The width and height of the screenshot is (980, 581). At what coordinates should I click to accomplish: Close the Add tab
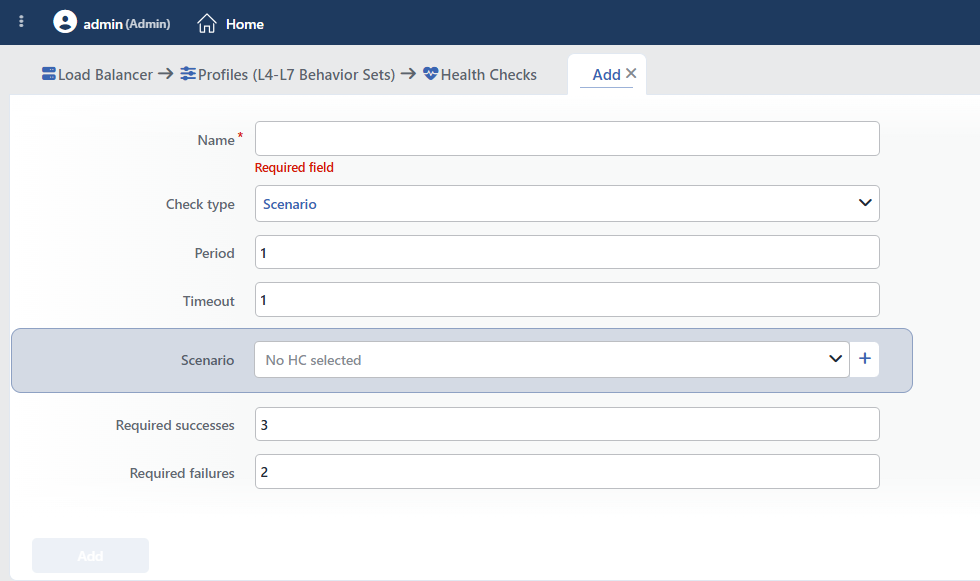point(631,73)
